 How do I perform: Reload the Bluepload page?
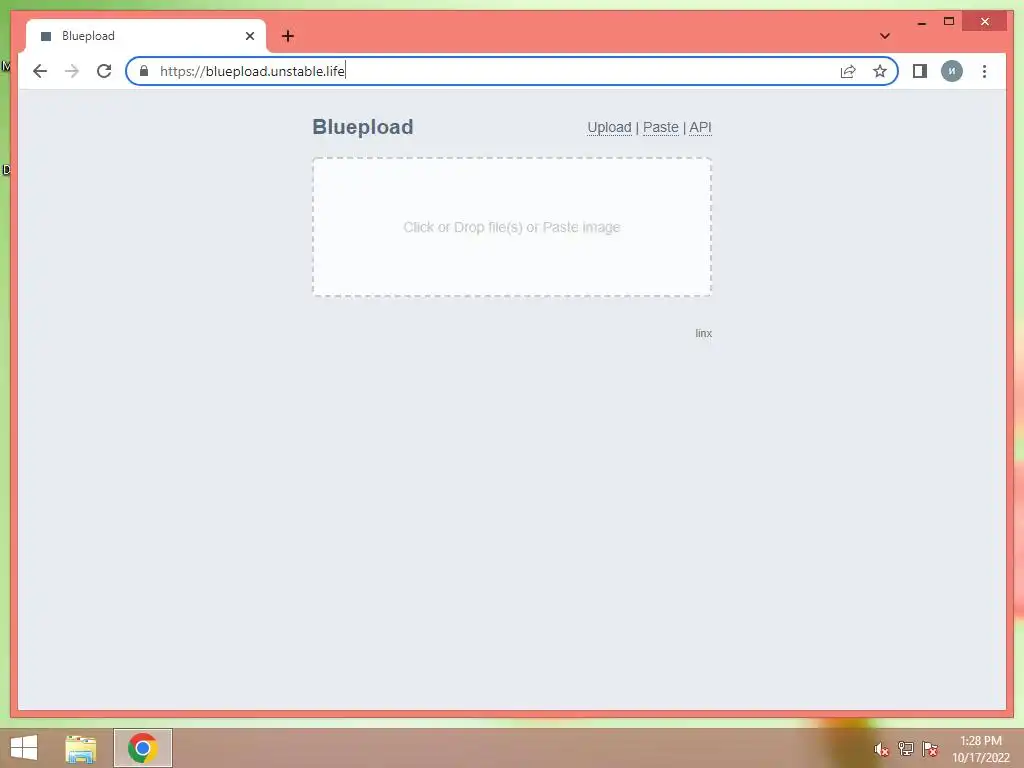pyautogui.click(x=104, y=71)
